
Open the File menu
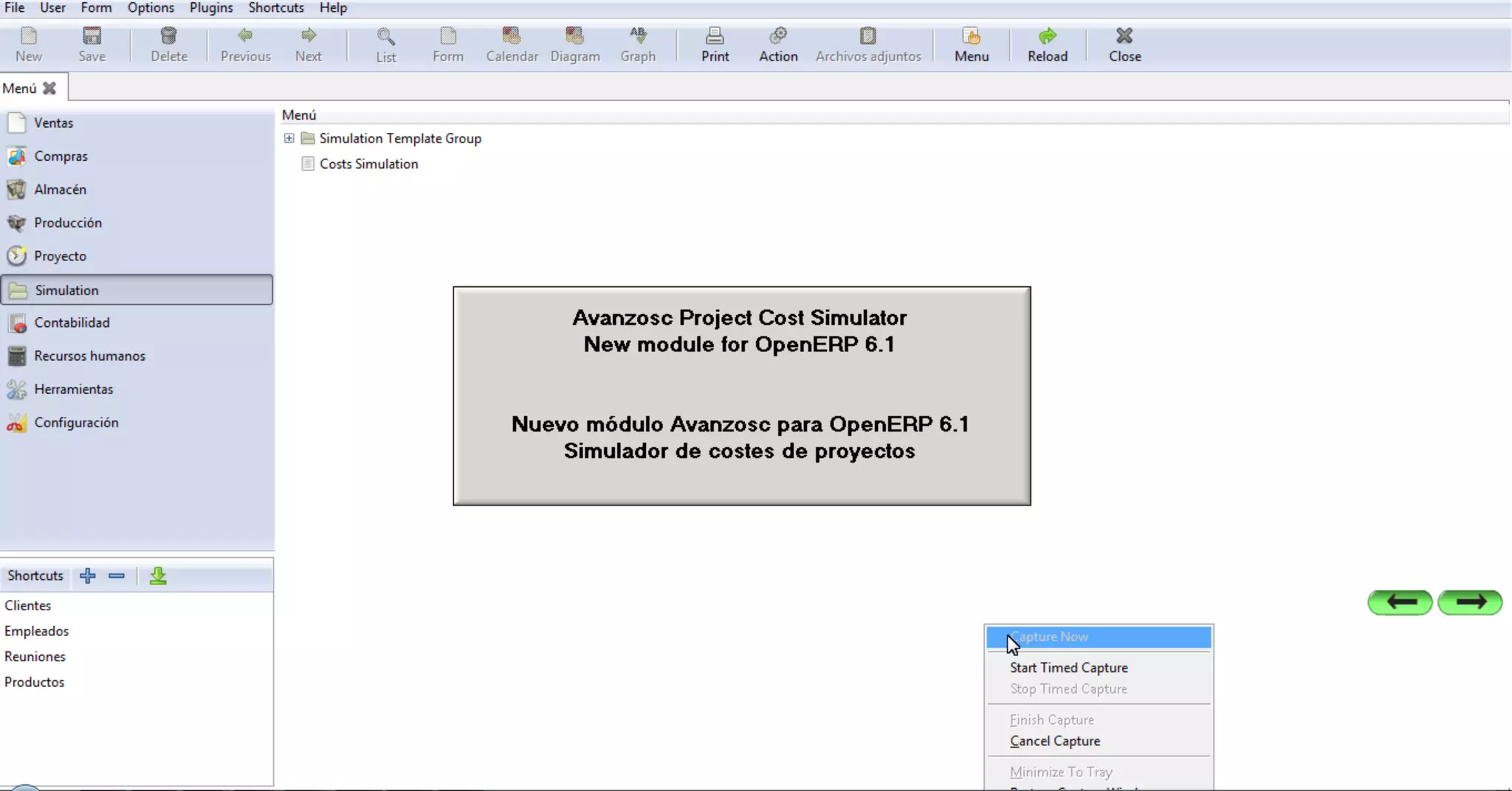[15, 8]
